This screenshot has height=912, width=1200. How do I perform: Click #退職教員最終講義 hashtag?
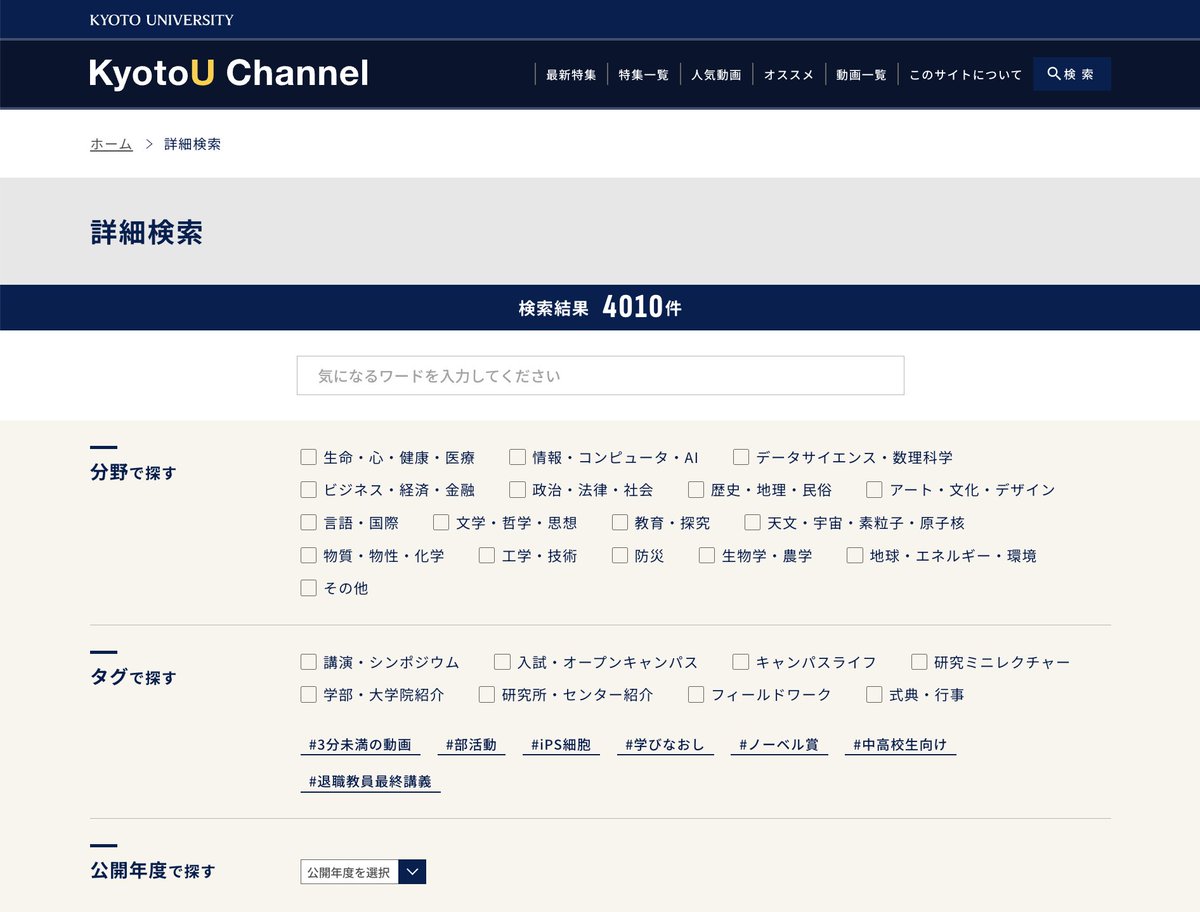click(x=370, y=782)
